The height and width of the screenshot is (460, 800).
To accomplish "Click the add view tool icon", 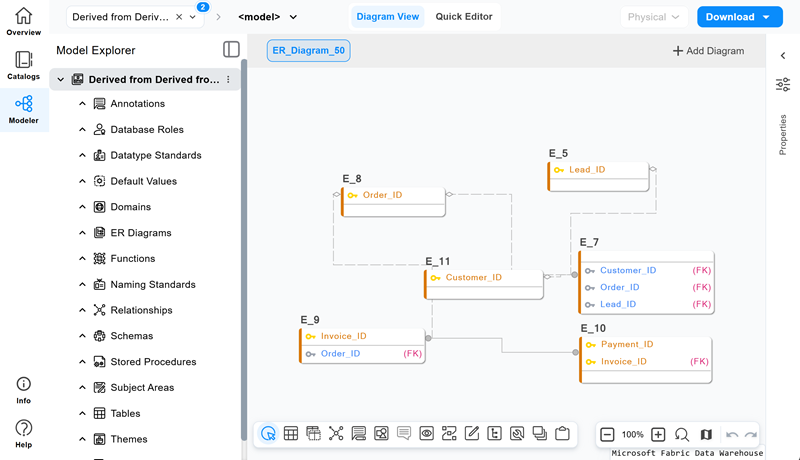I will point(313,433).
